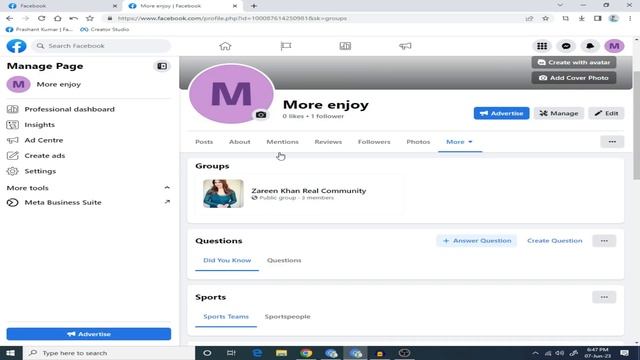Open Task View in the taskbar

231,353
